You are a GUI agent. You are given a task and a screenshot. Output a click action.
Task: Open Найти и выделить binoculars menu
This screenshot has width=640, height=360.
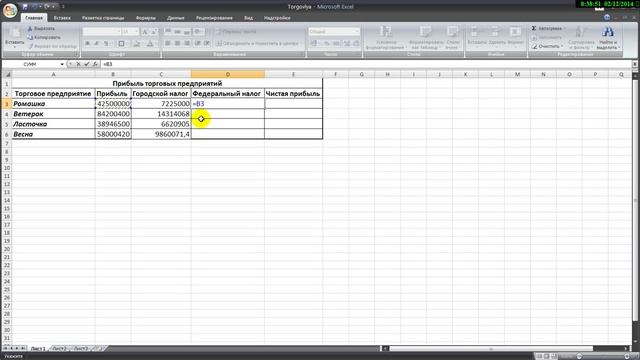coord(607,38)
